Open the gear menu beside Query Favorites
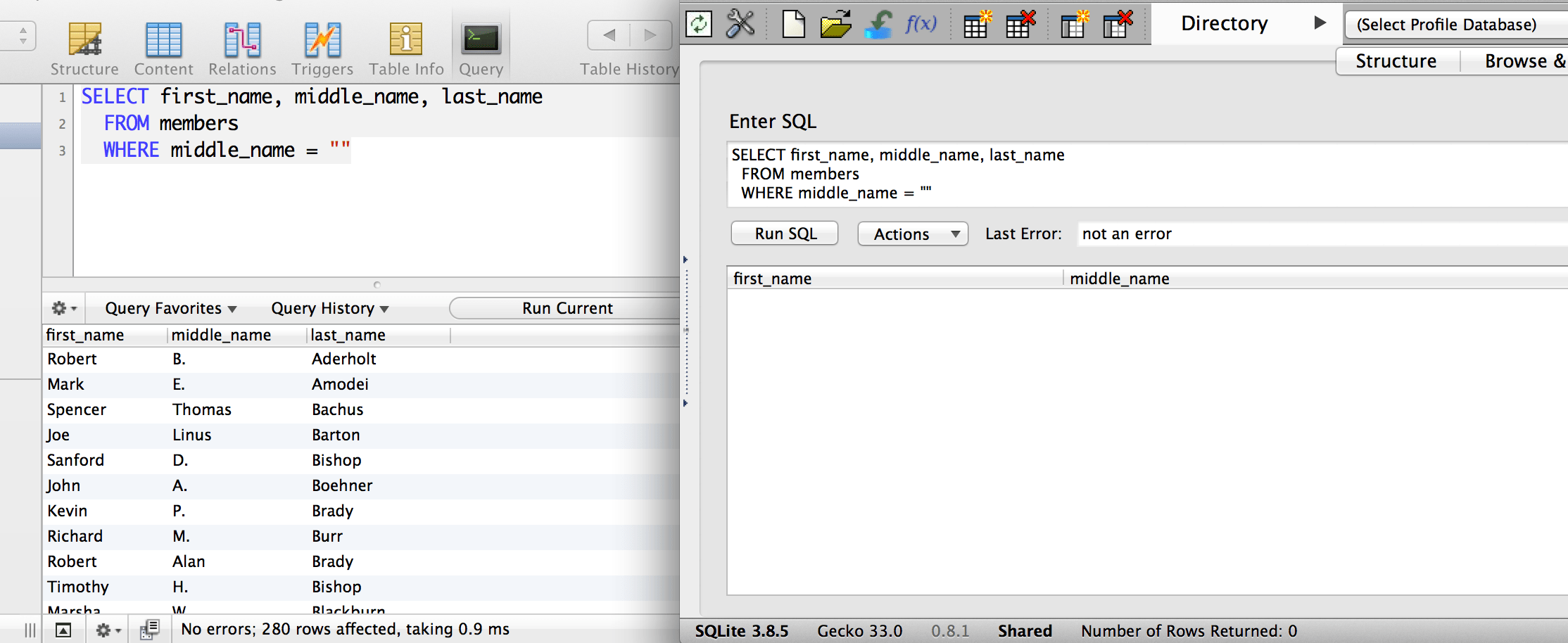 click(63, 308)
